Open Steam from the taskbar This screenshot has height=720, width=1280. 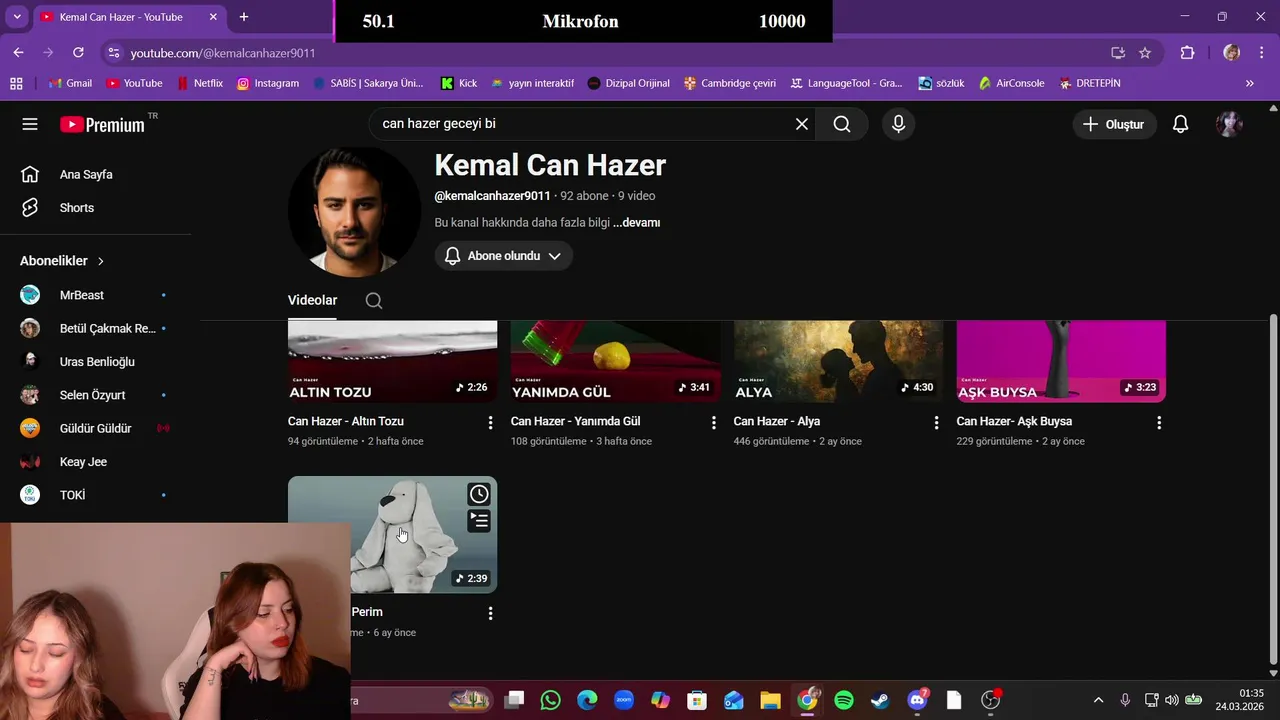tap(880, 700)
